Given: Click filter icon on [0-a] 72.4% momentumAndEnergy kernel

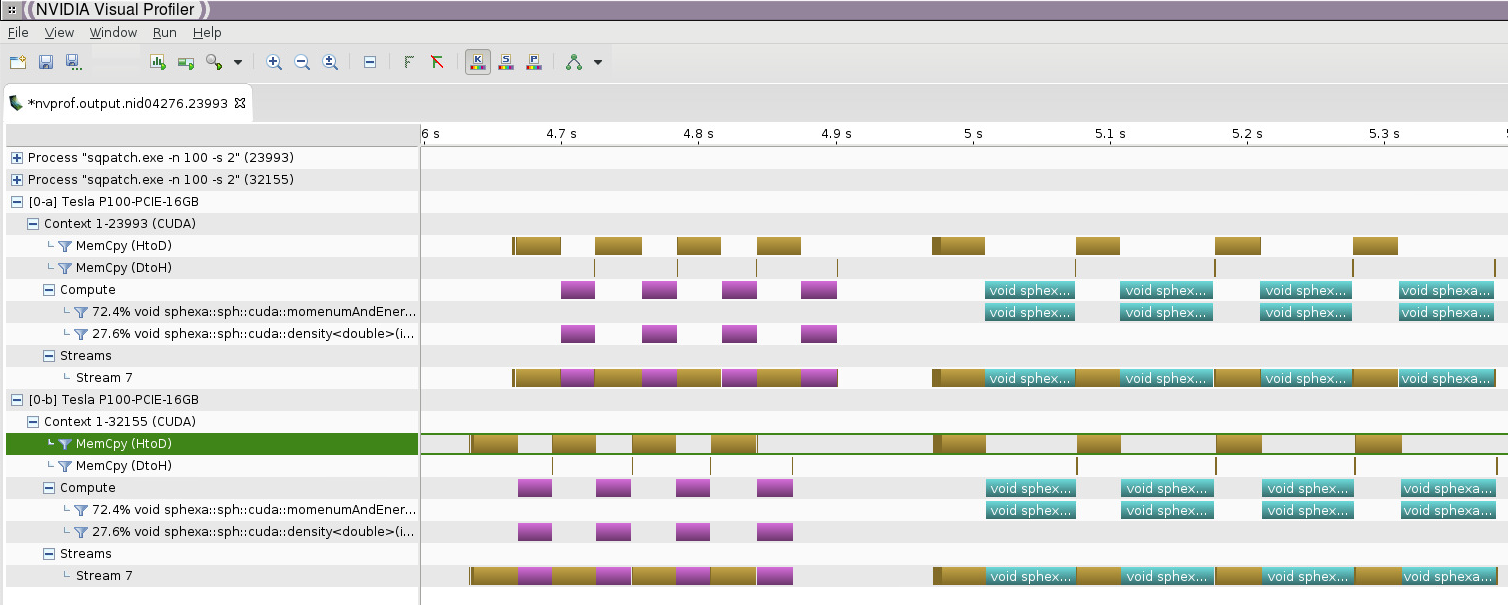Looking at the screenshot, I should coord(81,312).
